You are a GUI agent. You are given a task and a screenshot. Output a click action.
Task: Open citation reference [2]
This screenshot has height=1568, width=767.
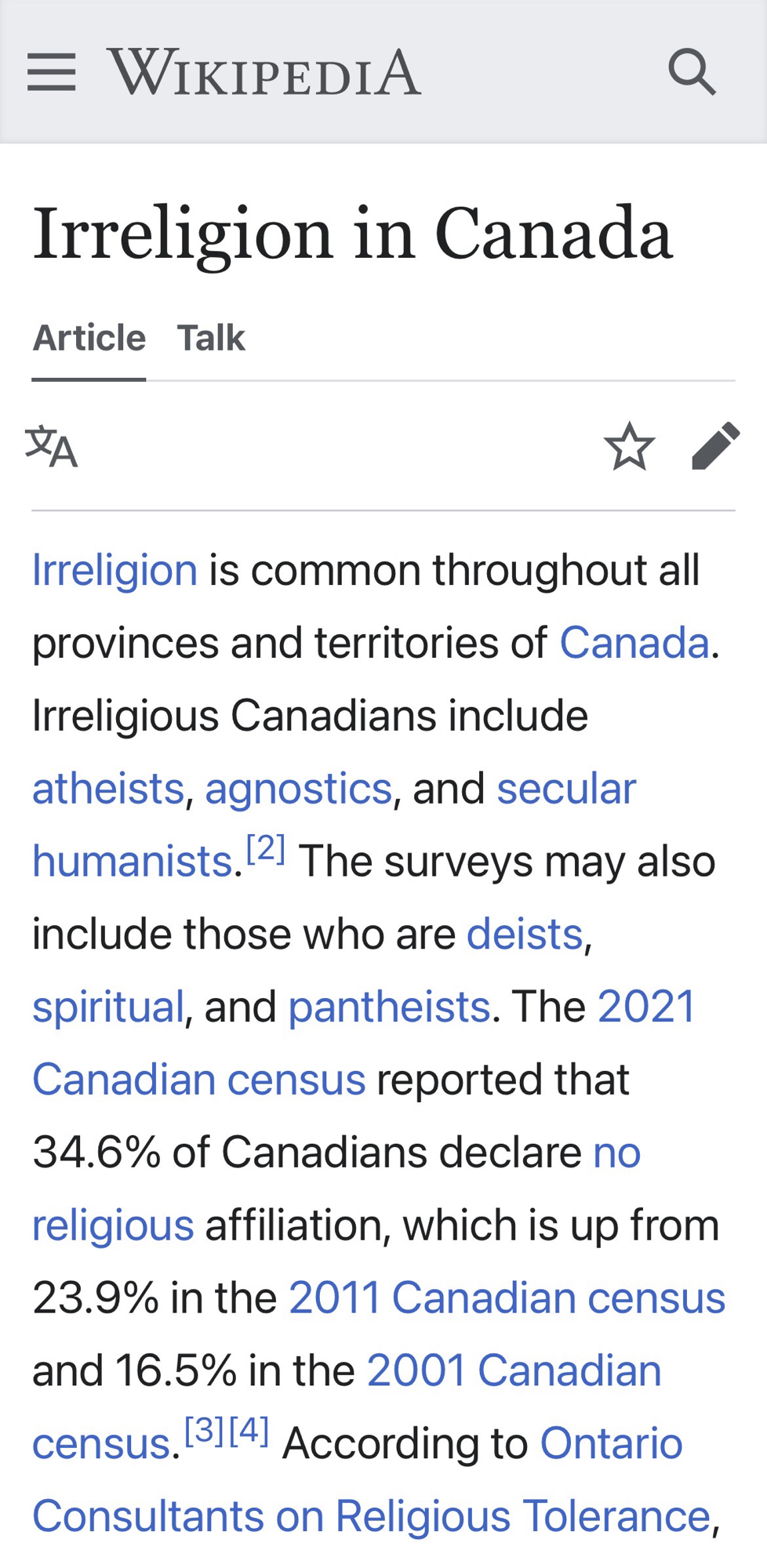coord(265,848)
